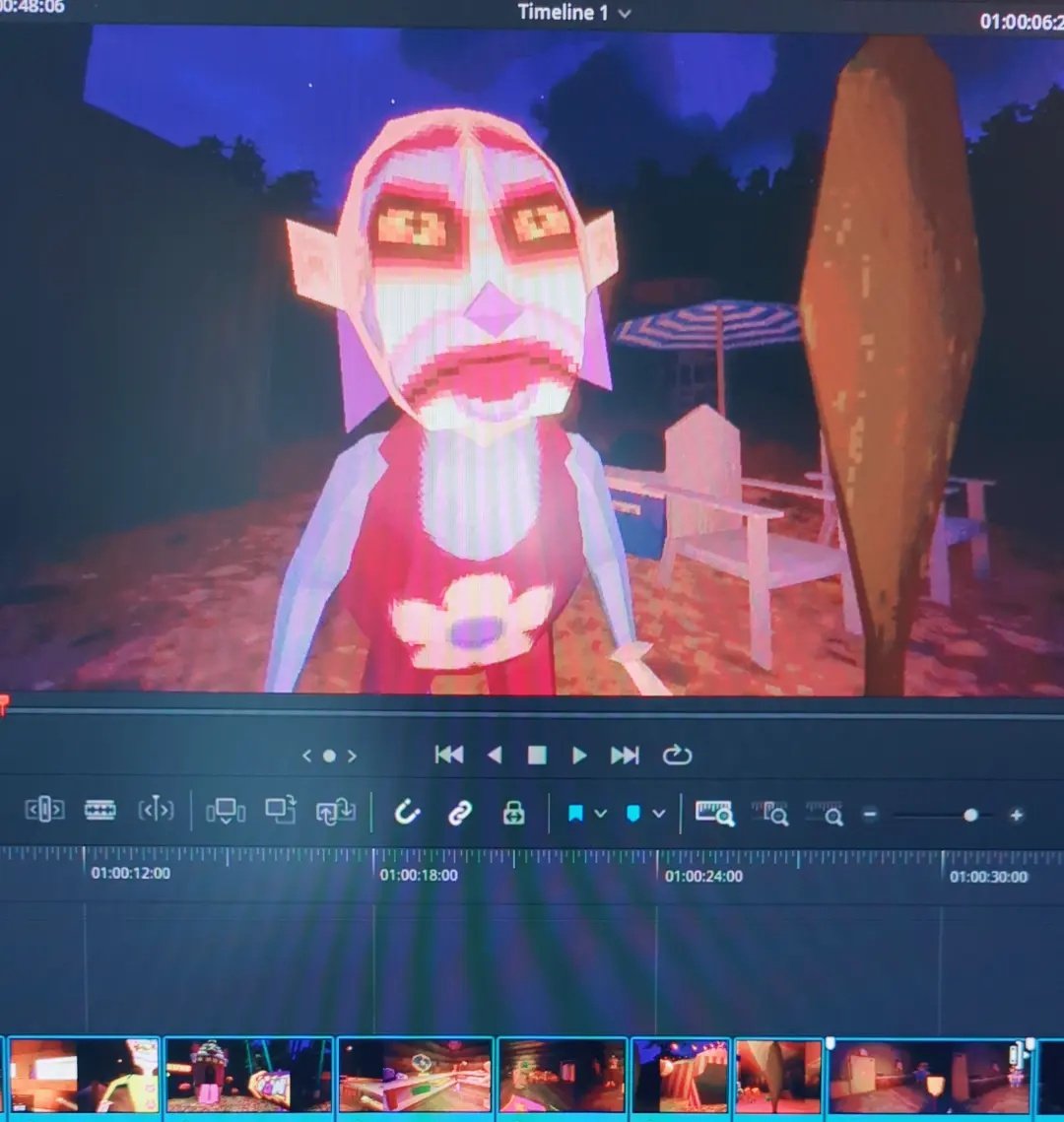Jump to the last frame

[x=624, y=756]
